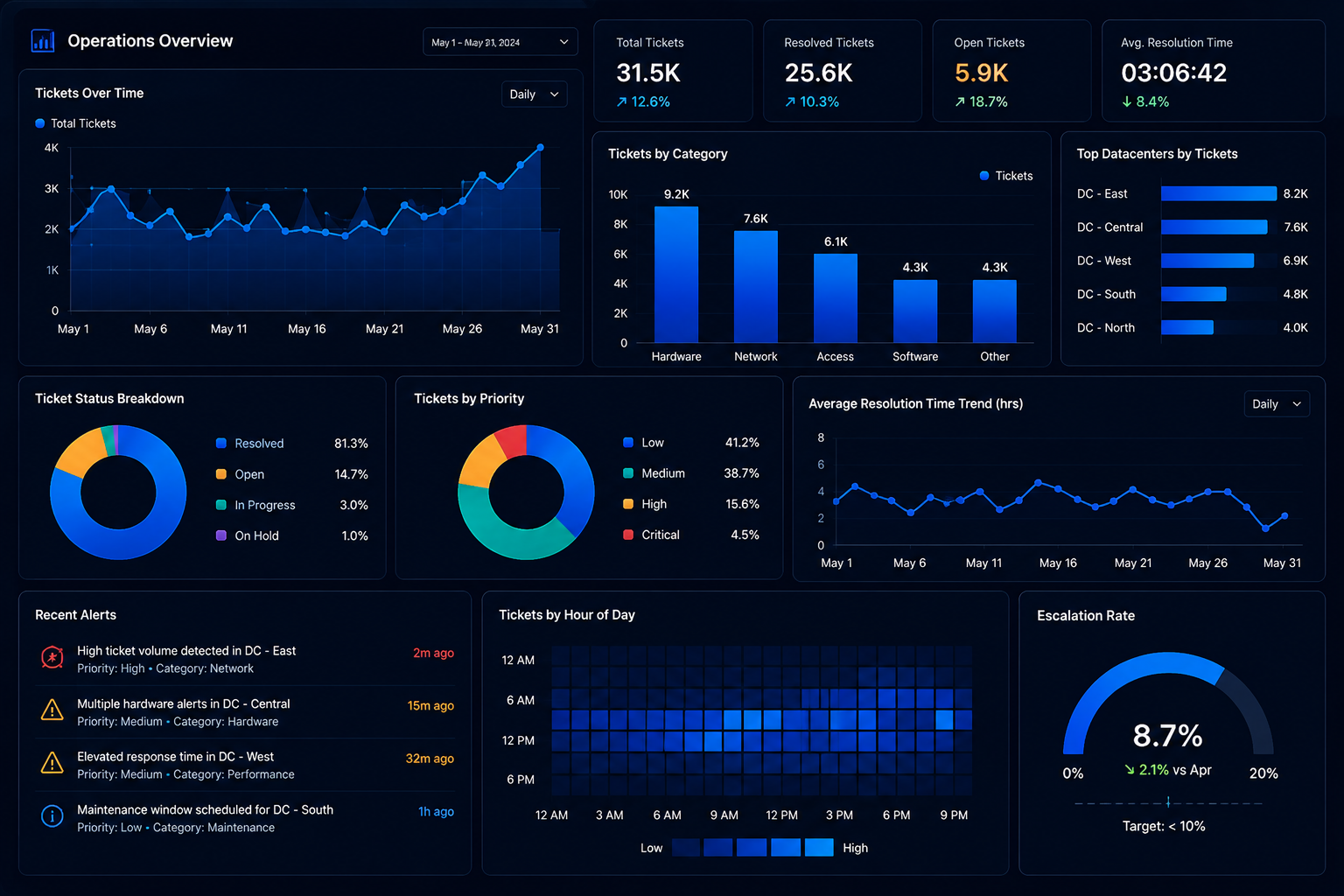Click the 1h ago timestamp
Viewport: 1344px width, 896px height.
click(436, 812)
